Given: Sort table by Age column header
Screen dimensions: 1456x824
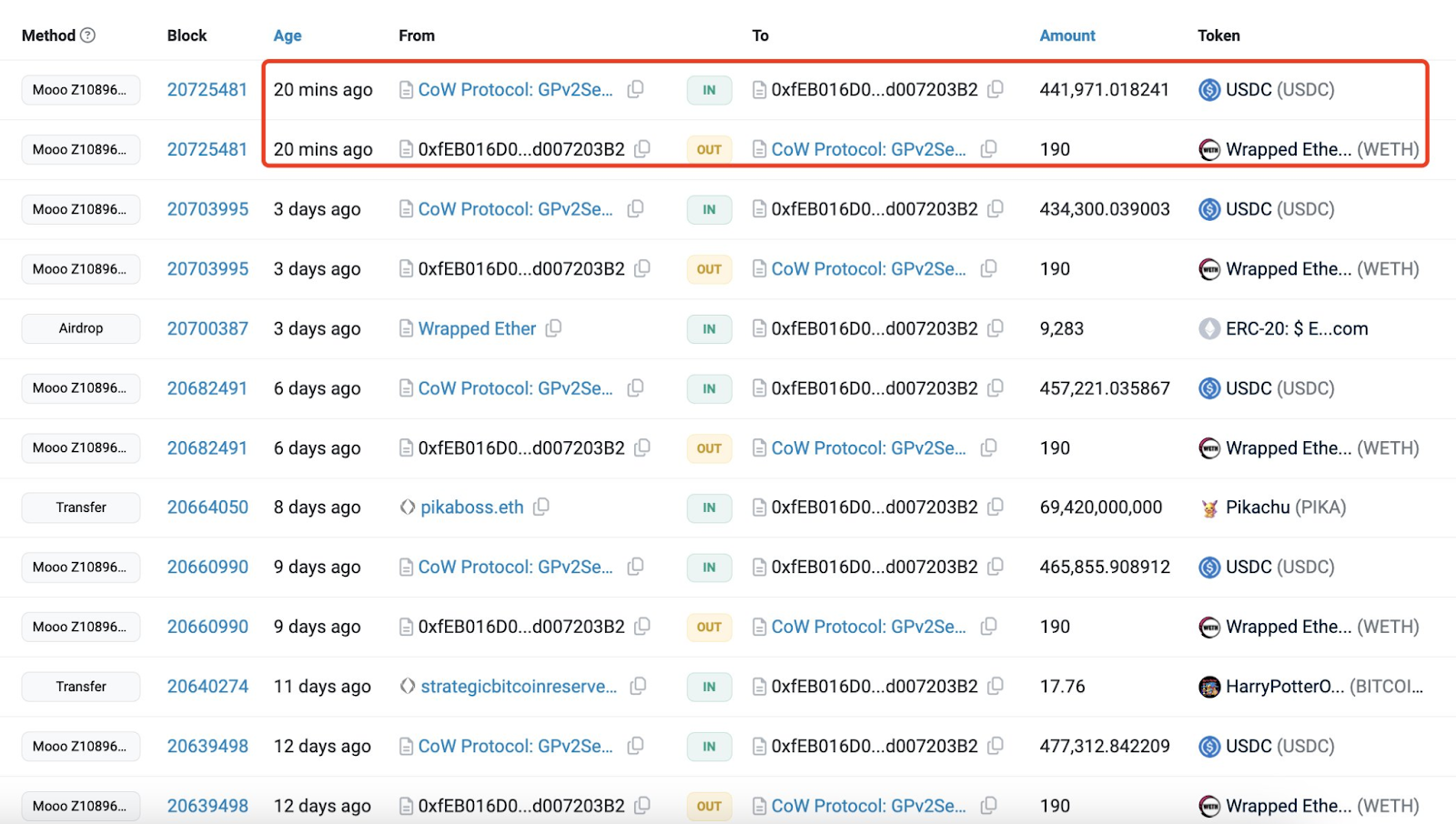Looking at the screenshot, I should point(288,35).
